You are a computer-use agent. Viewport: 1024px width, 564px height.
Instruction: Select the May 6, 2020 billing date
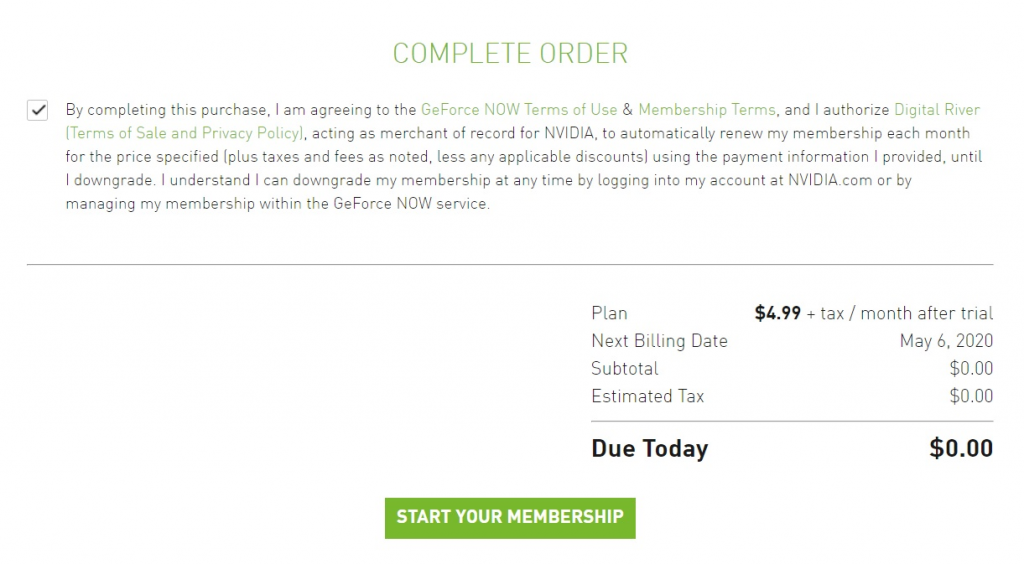click(x=946, y=341)
